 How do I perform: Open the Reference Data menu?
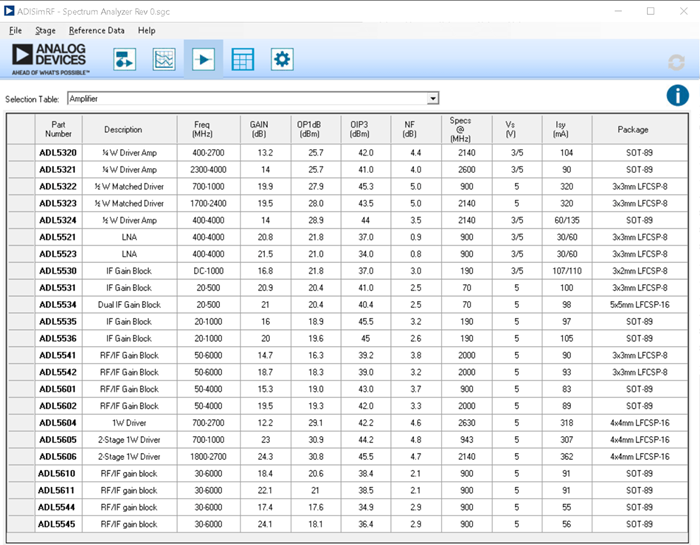[97, 30]
